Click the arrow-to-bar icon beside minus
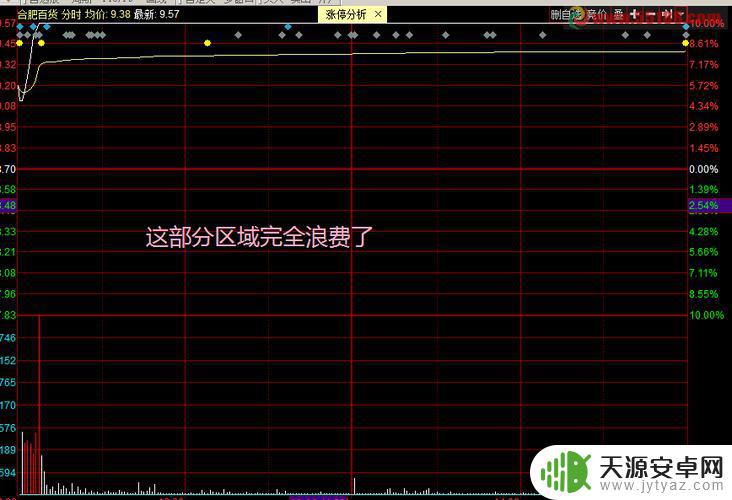The image size is (732, 500). pos(667,15)
